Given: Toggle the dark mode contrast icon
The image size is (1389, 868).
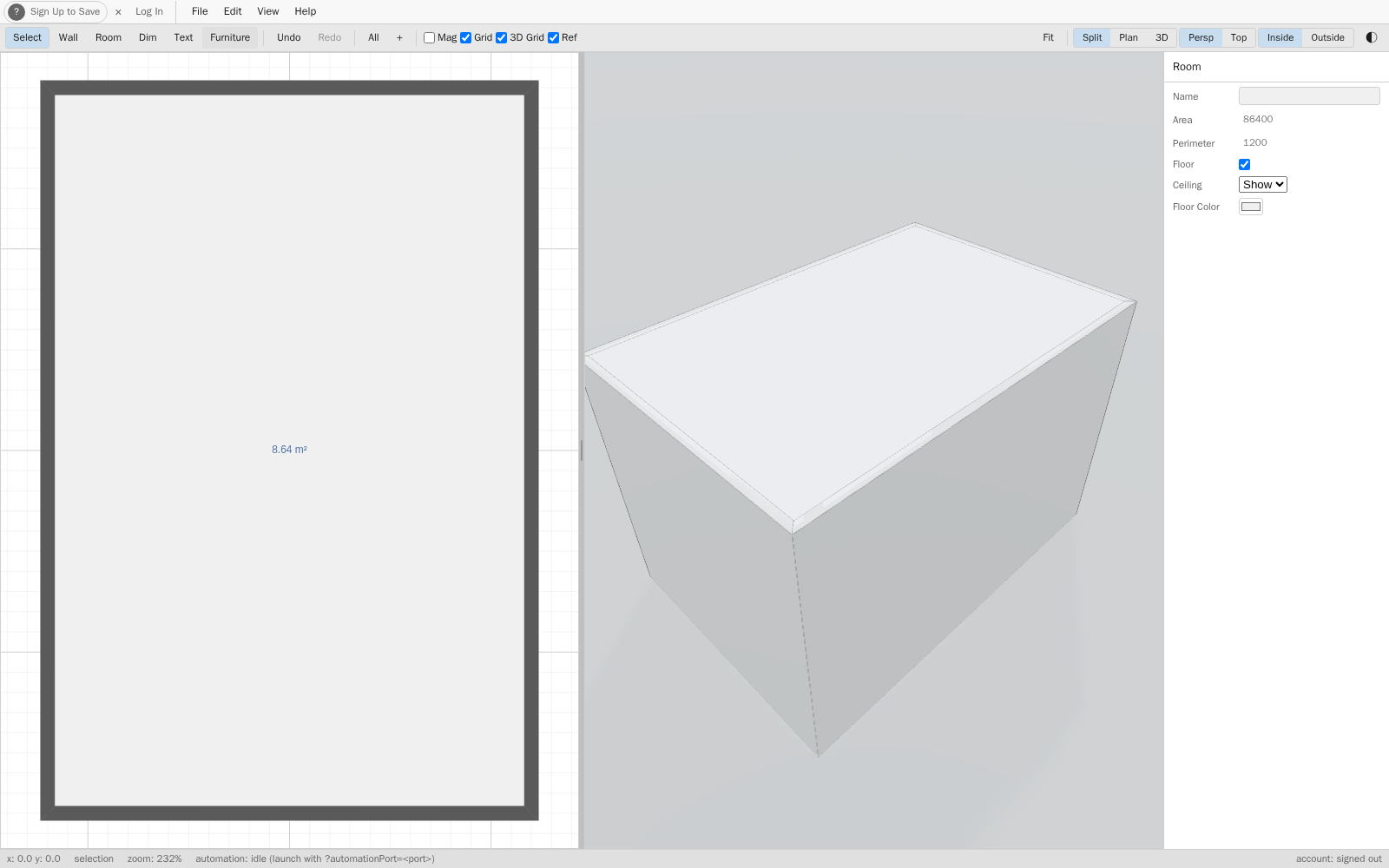Looking at the screenshot, I should [x=1372, y=37].
